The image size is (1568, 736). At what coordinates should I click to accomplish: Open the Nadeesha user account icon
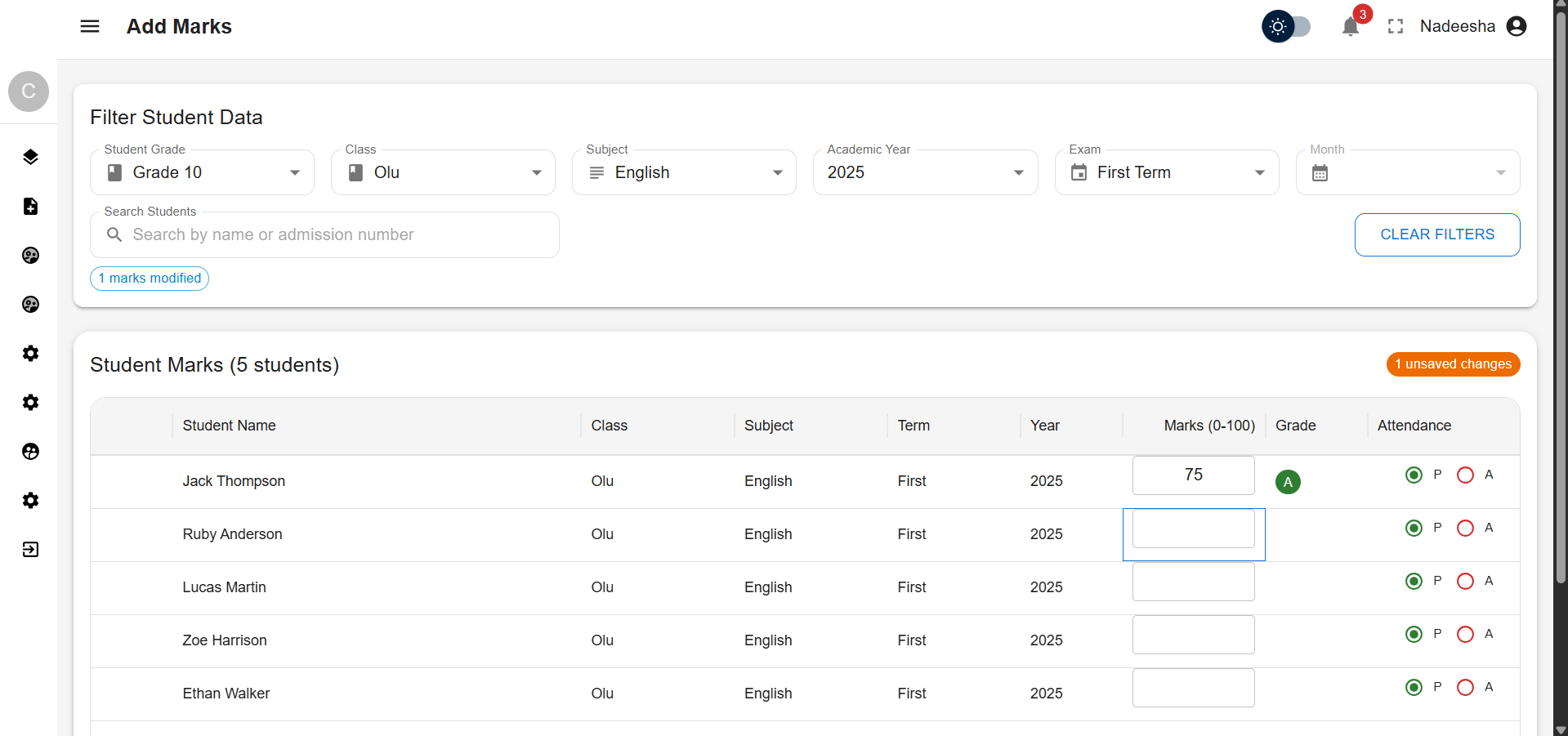(x=1517, y=27)
